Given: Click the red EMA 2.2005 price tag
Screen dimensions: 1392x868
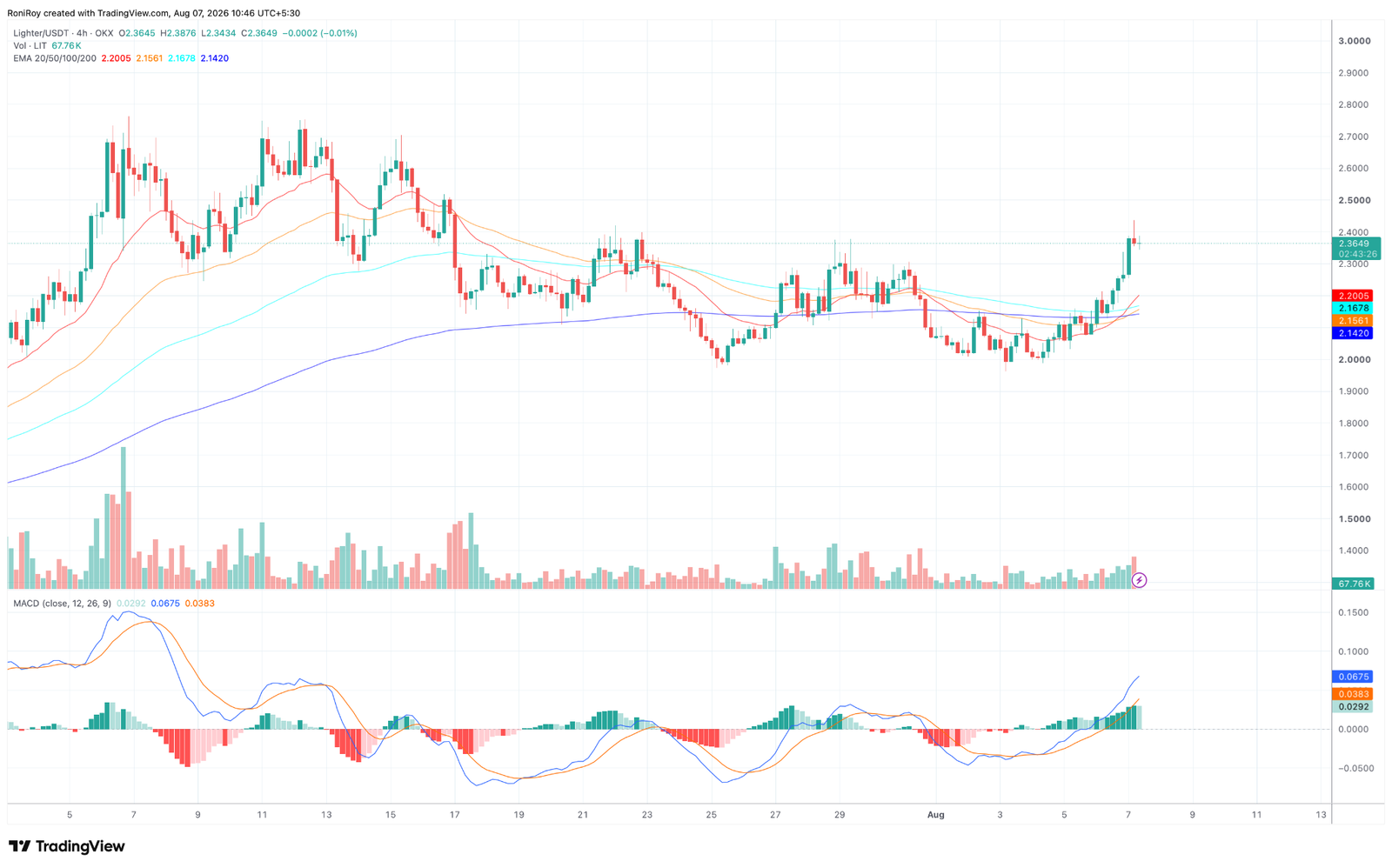Looking at the screenshot, I should point(1352,297).
